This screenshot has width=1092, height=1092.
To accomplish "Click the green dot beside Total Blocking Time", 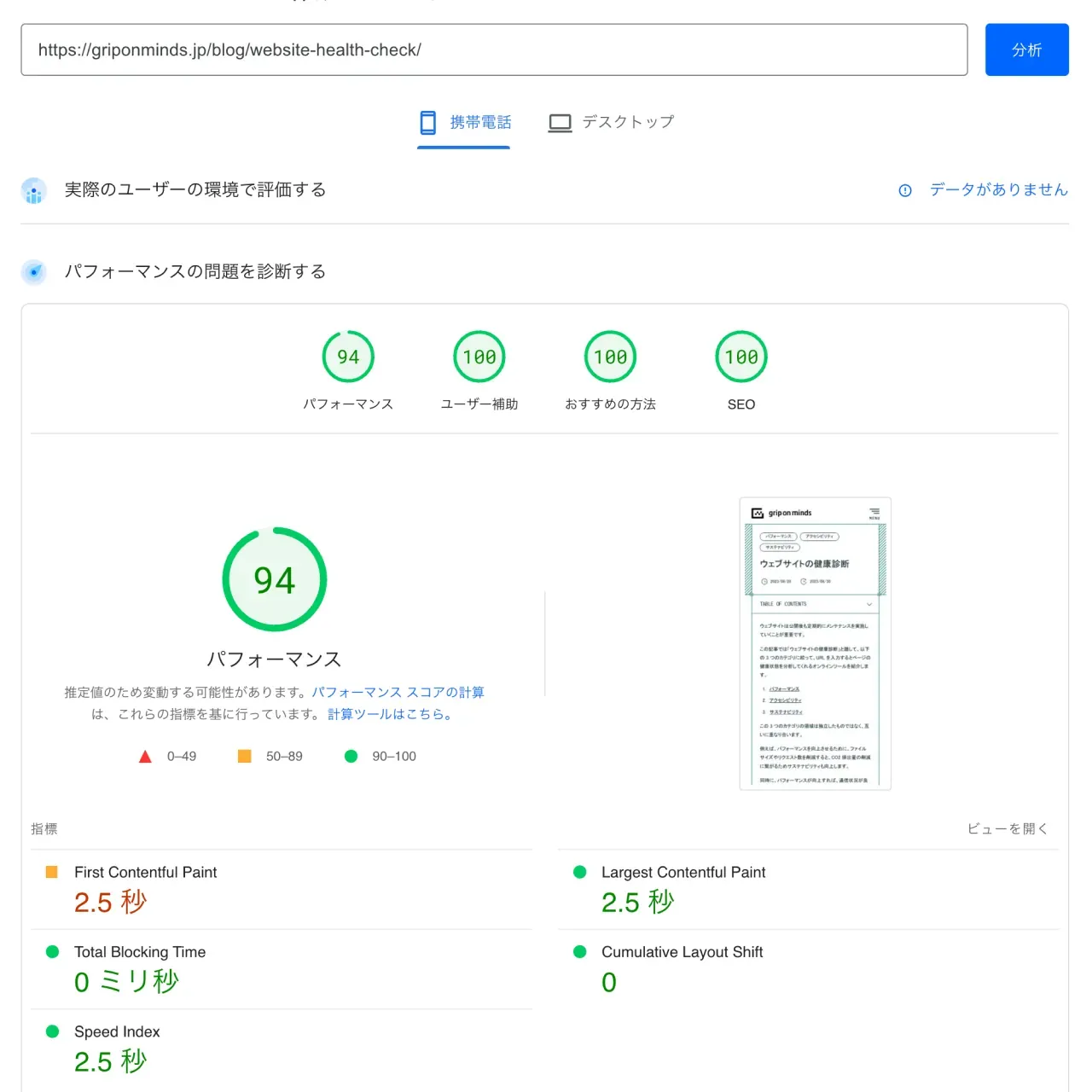I will [52, 951].
